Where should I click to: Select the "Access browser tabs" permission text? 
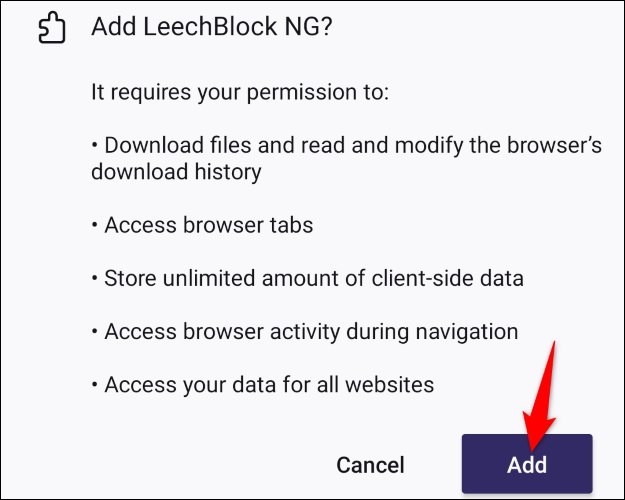[x=208, y=225]
